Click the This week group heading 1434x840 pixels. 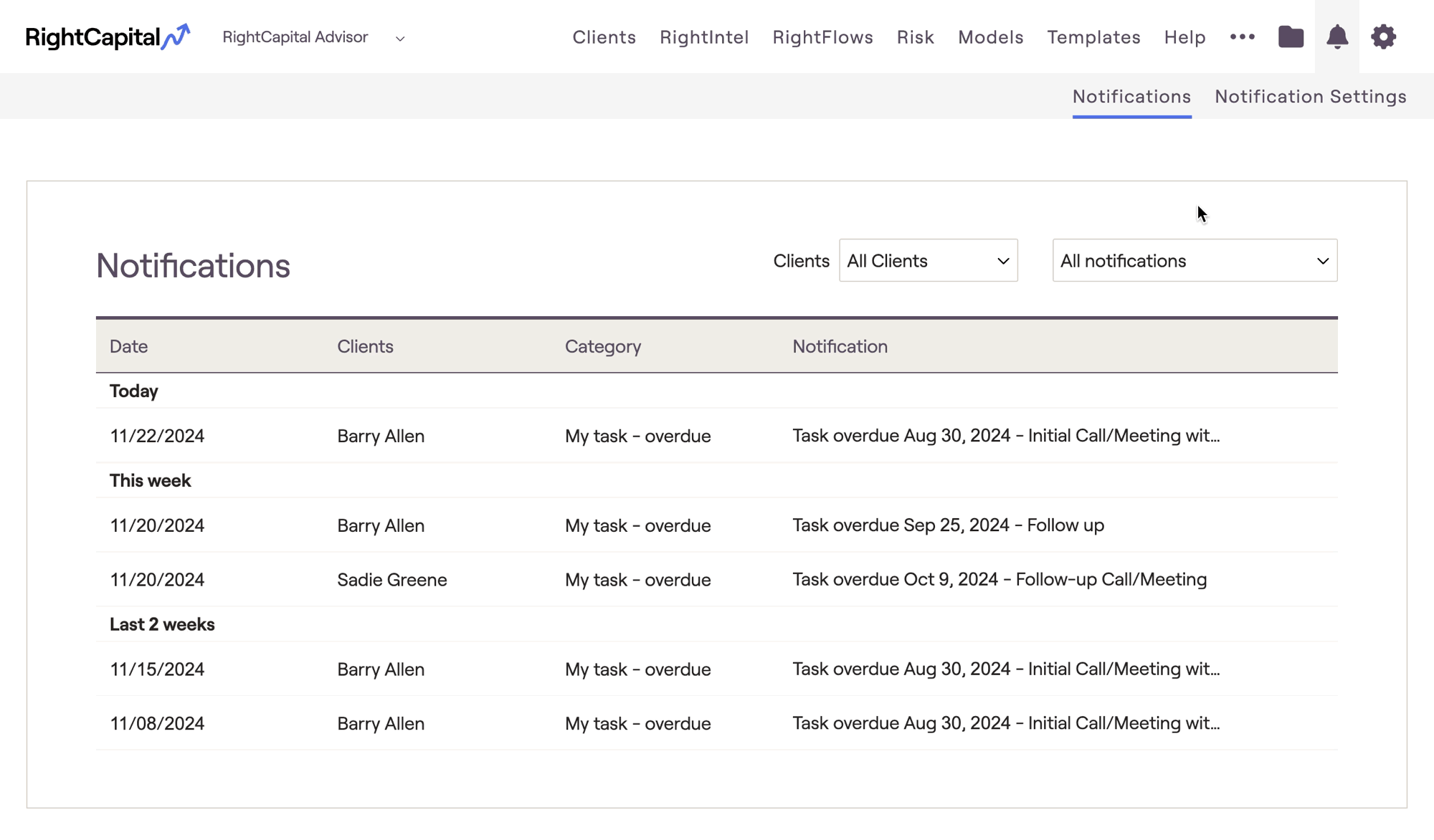point(150,481)
